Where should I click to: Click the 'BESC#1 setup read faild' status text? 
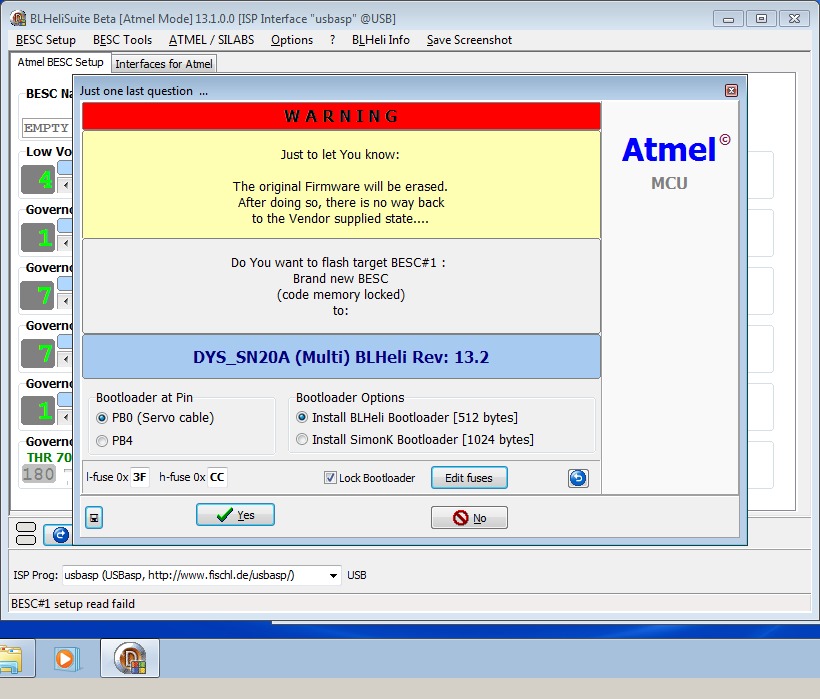73,604
